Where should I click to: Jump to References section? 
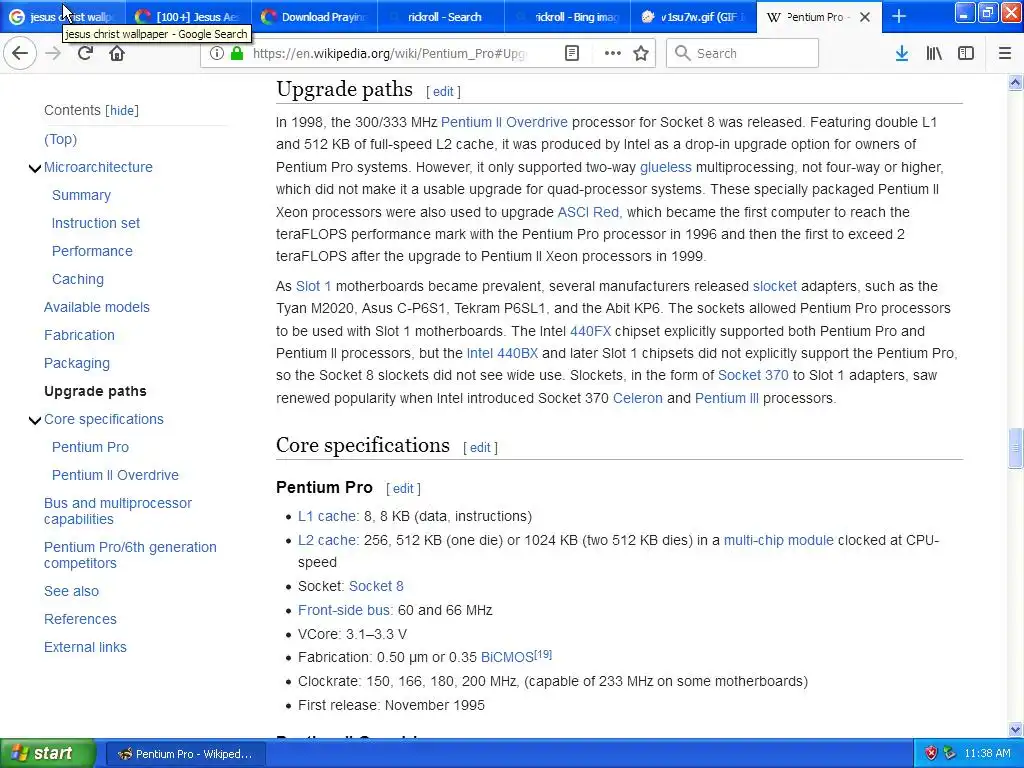coord(80,620)
